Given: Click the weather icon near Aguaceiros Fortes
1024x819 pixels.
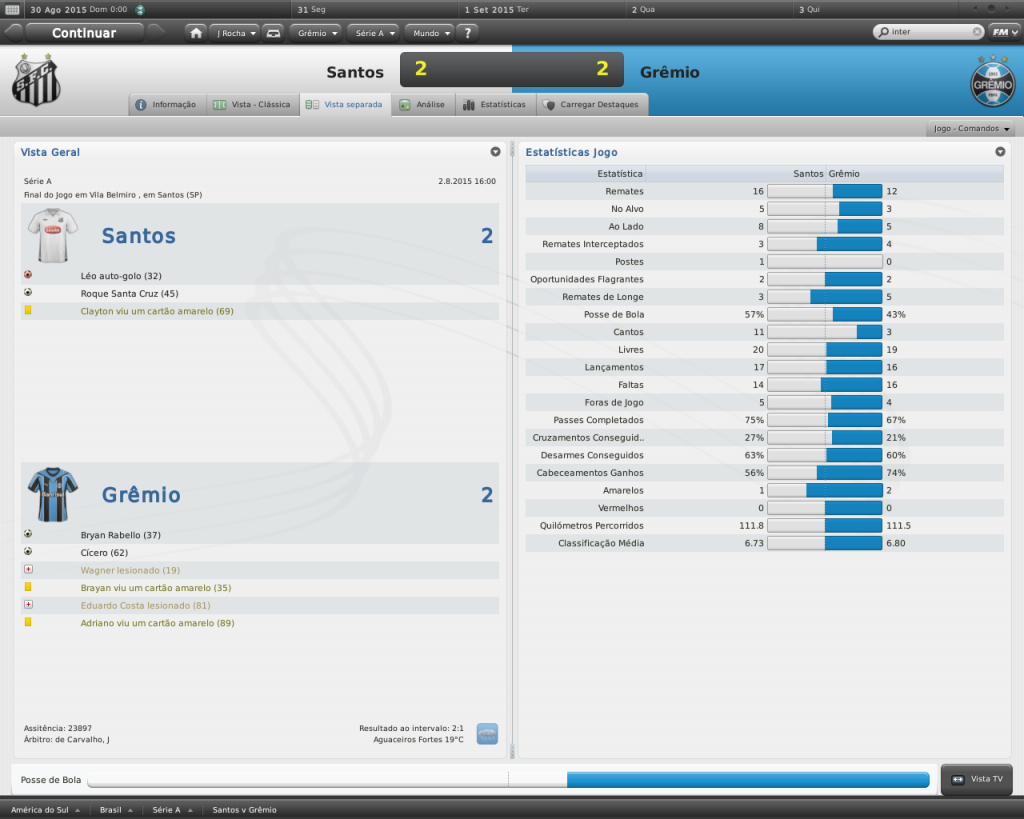Looking at the screenshot, I should click(x=487, y=734).
